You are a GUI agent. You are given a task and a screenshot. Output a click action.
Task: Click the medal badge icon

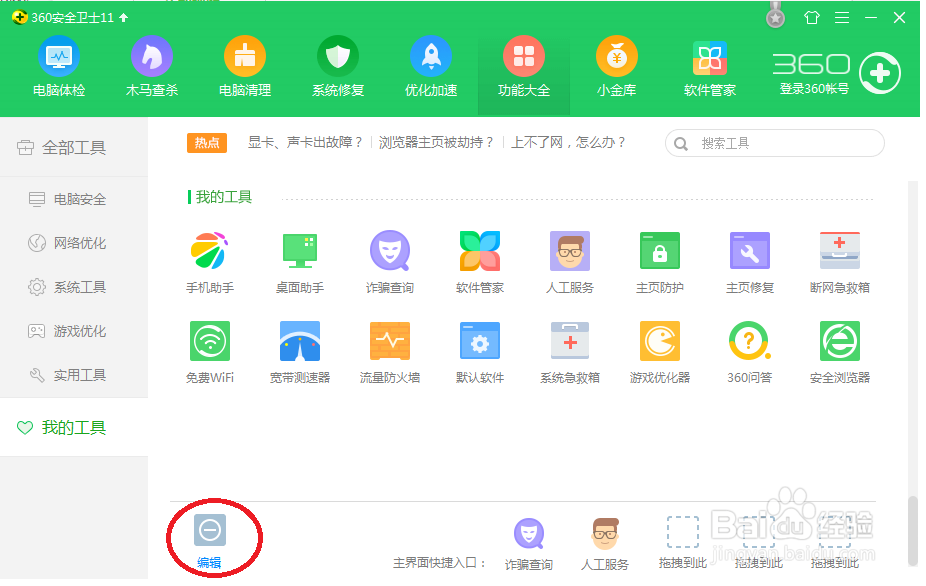point(775,16)
